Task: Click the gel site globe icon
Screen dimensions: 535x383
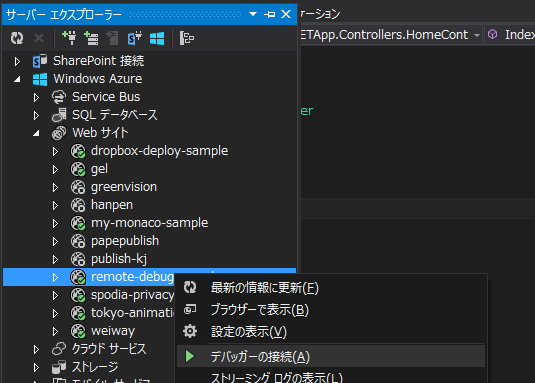Action: 78,169
